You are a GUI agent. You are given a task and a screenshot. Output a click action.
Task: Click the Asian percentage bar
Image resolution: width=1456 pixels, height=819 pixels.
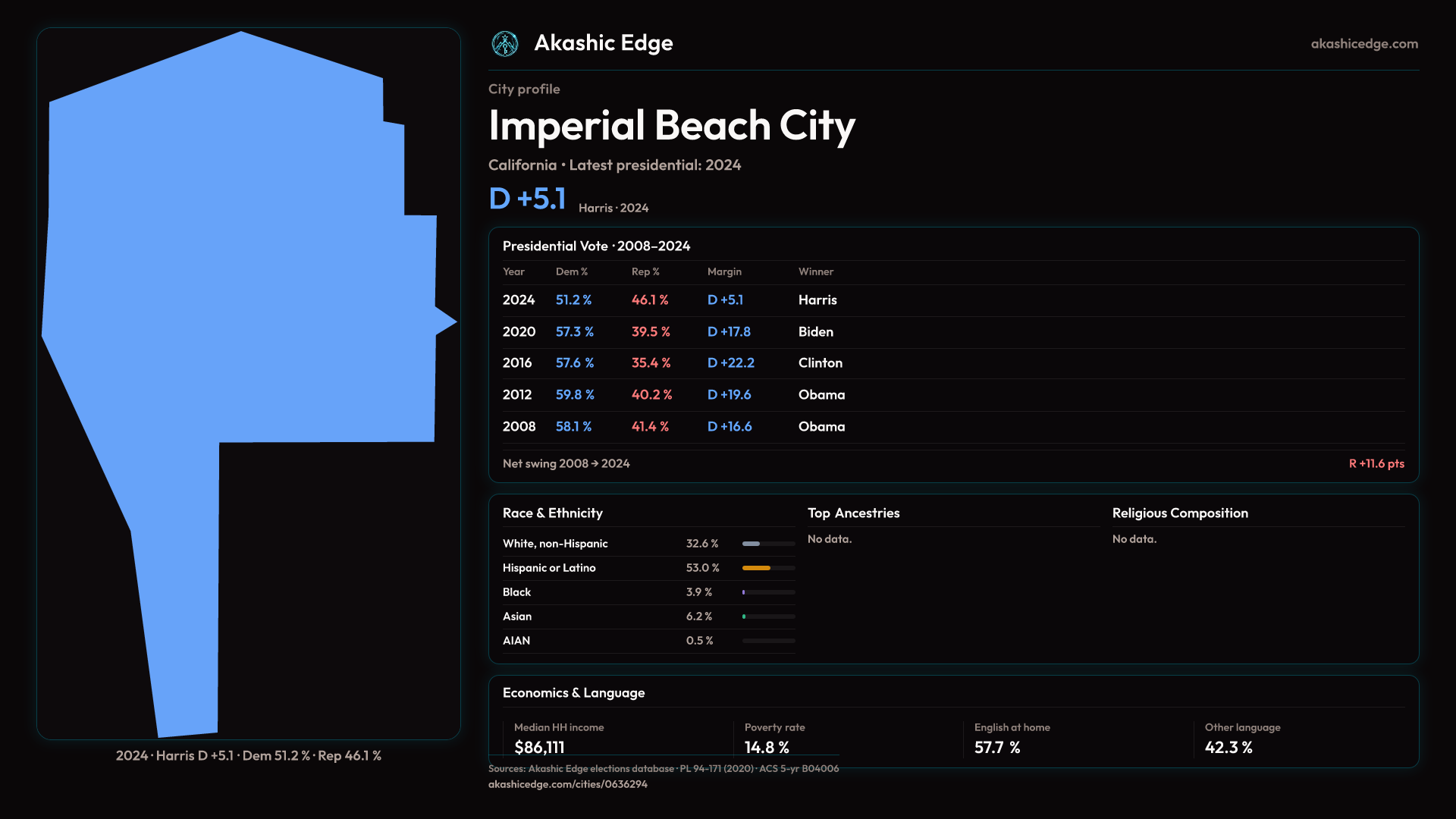(x=767, y=617)
